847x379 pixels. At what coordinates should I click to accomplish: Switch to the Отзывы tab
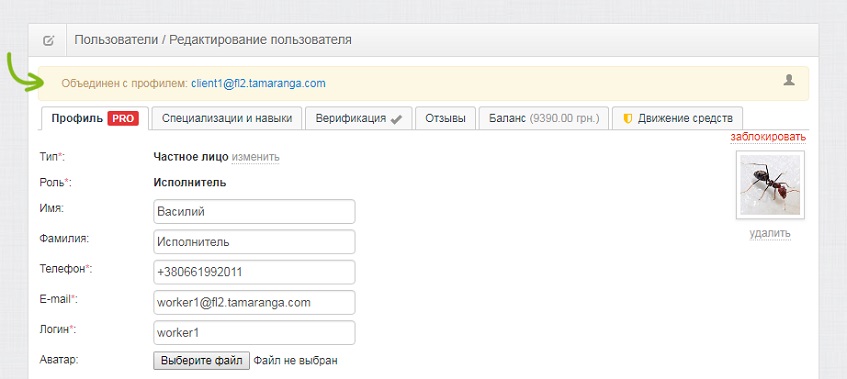click(445, 119)
